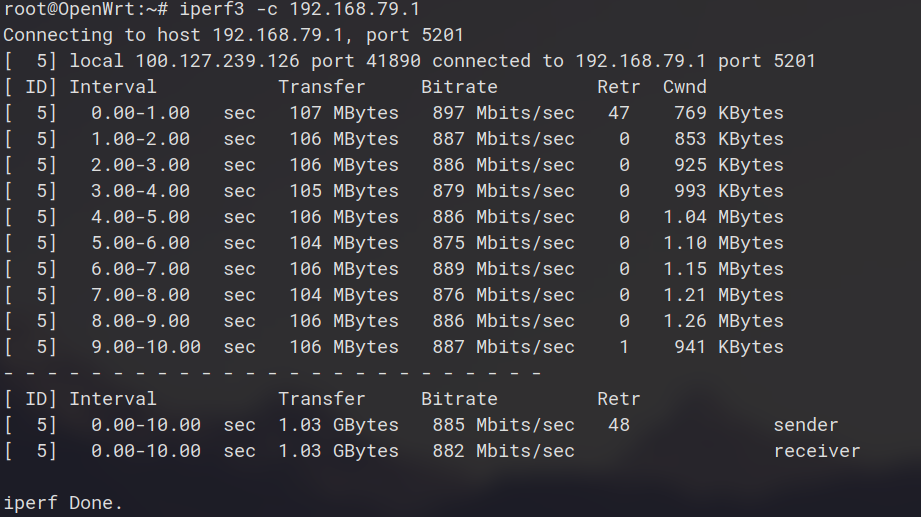Click the 897 Mbits/sec bitrate value

coord(503,114)
